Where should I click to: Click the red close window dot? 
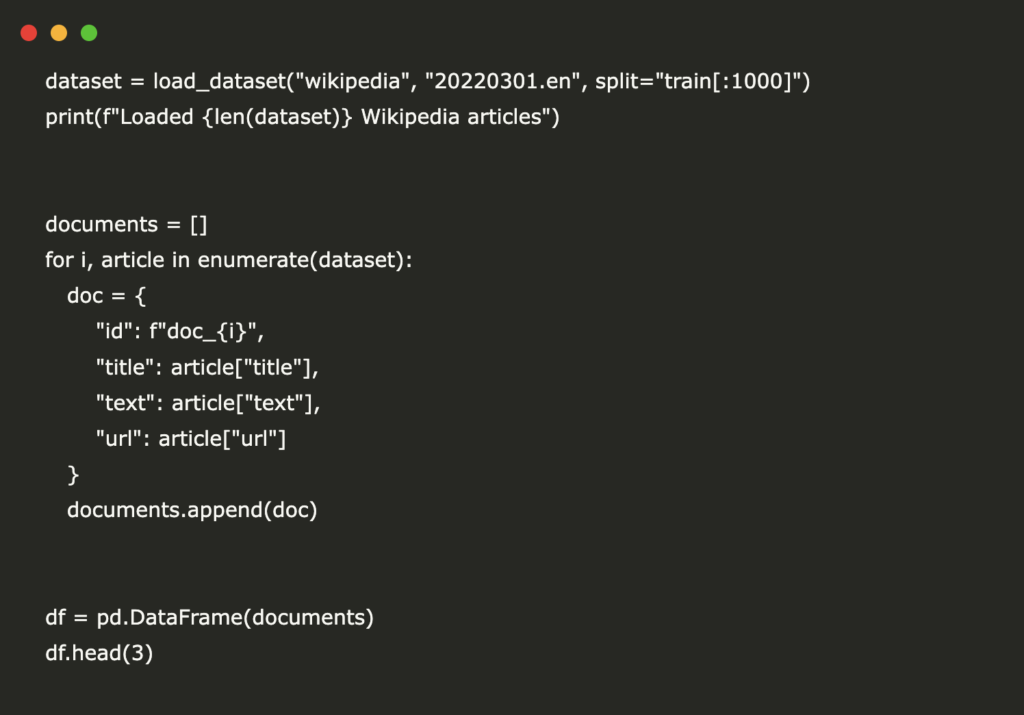coord(28,33)
